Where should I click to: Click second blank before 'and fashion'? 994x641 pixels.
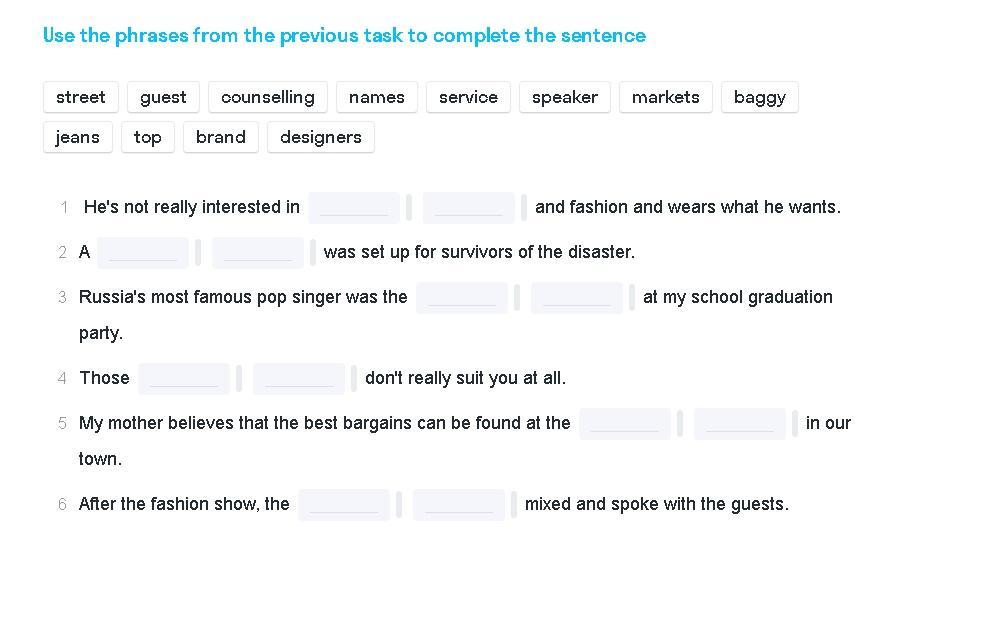click(x=469, y=208)
